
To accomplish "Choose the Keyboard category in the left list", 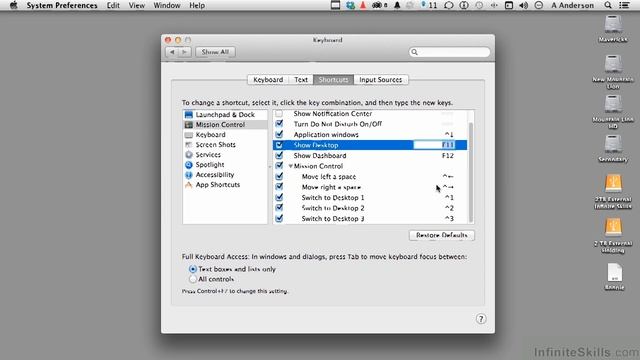I will pyautogui.click(x=225, y=135).
